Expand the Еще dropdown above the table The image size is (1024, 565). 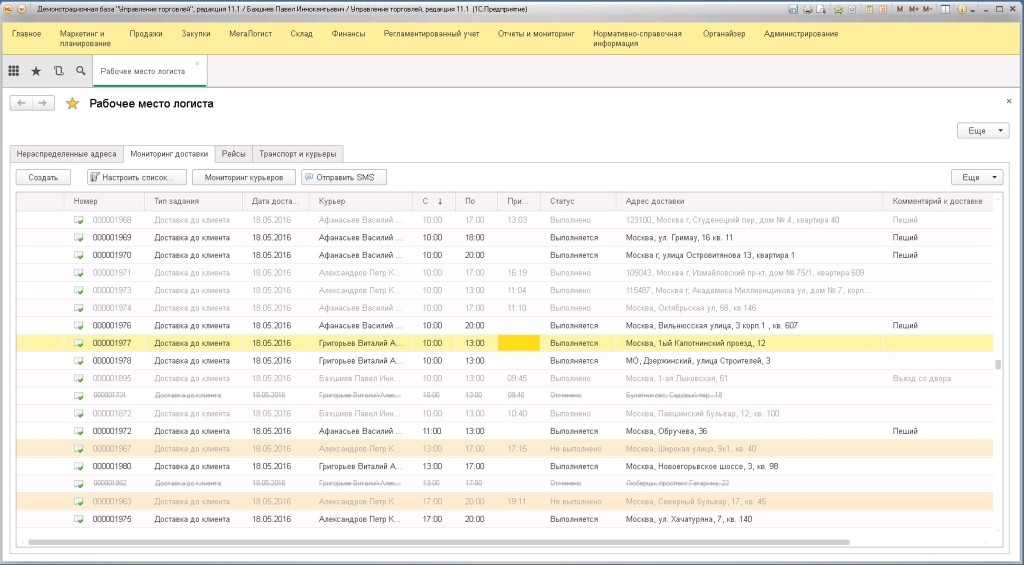(x=977, y=177)
